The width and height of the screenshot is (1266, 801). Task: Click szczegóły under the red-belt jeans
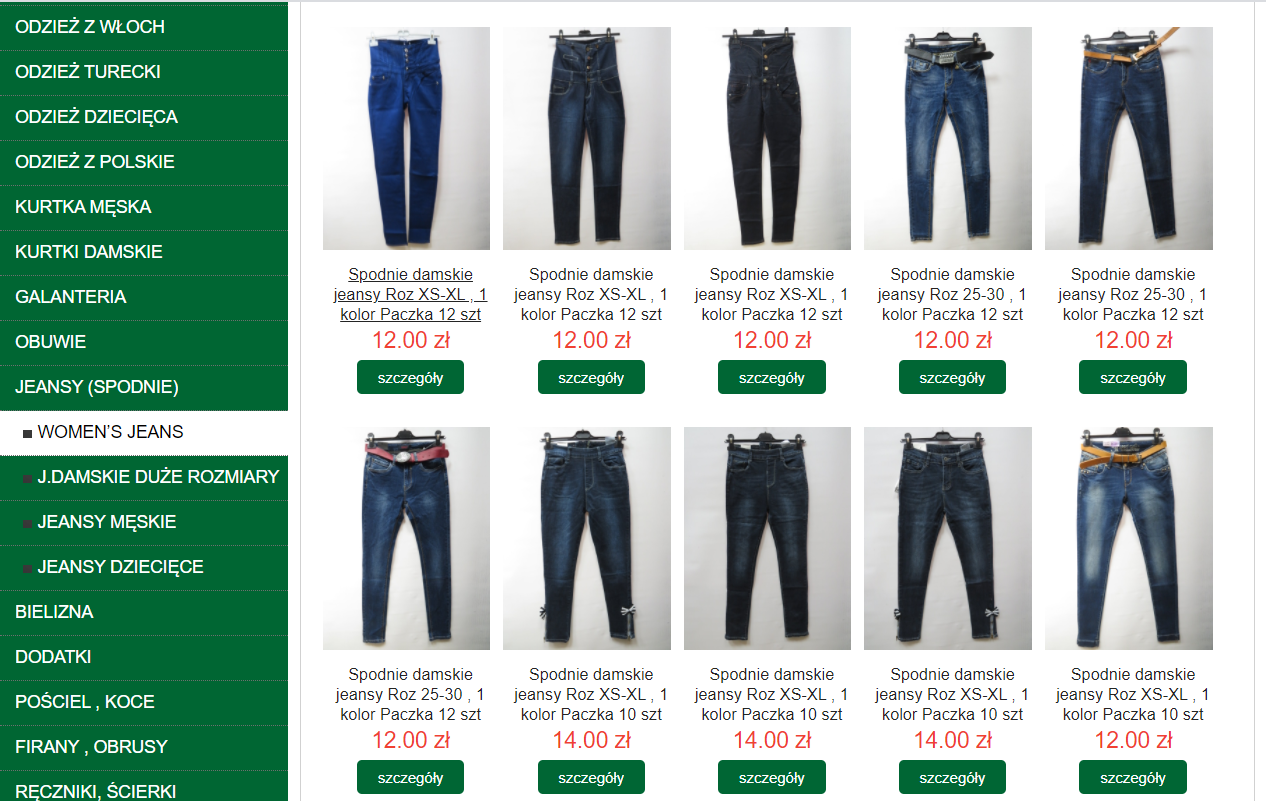pos(410,777)
